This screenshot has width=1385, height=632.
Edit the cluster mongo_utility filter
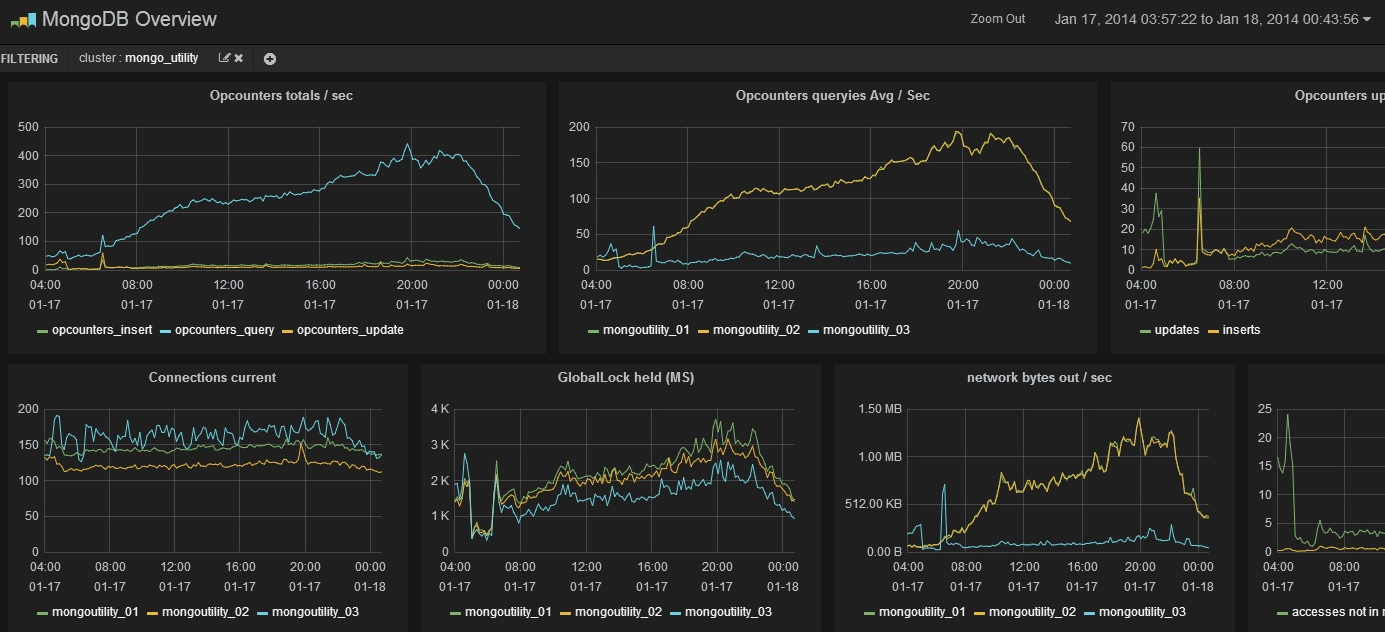point(224,58)
